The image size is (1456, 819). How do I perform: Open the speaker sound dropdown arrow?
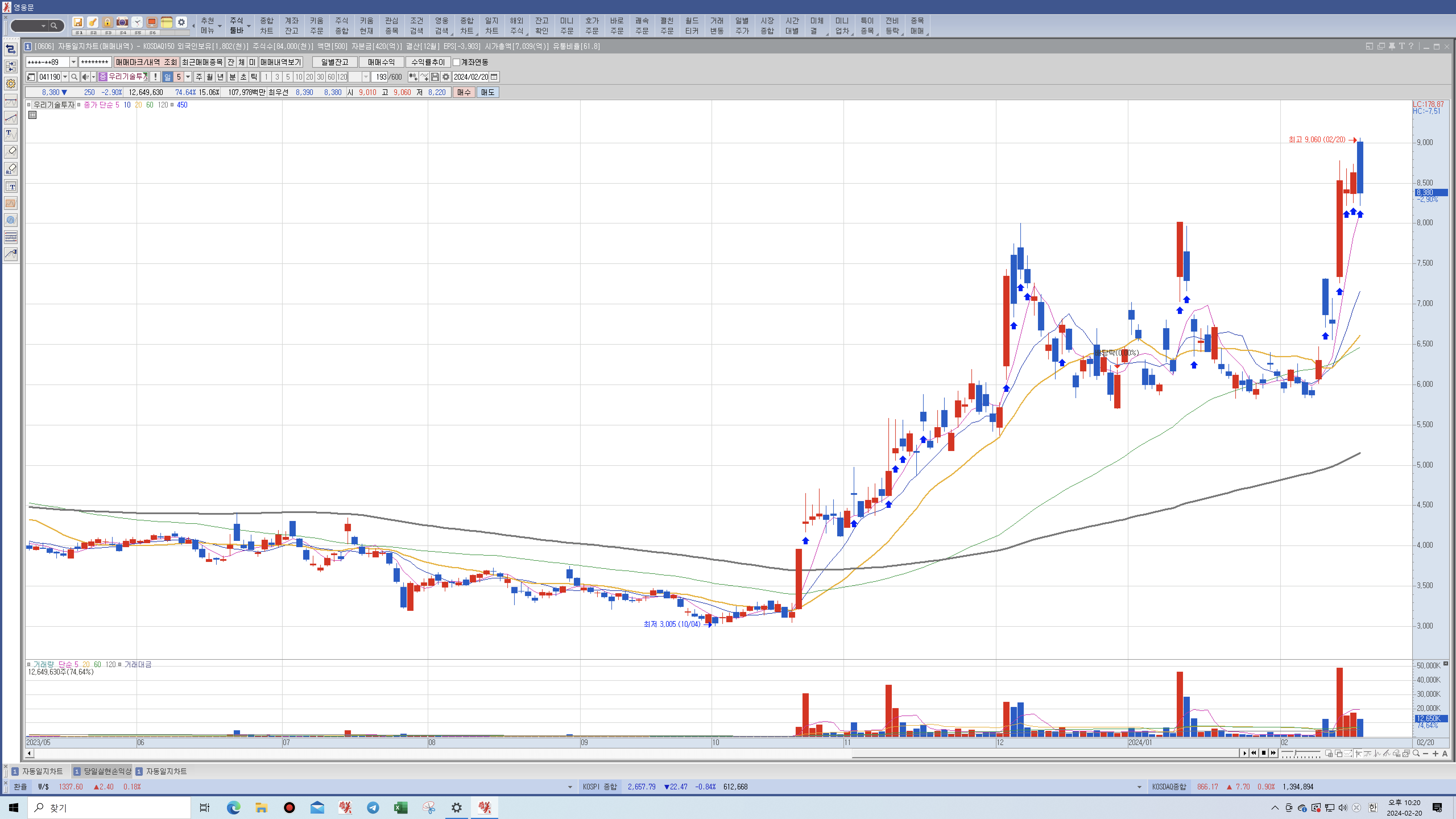(x=94, y=77)
